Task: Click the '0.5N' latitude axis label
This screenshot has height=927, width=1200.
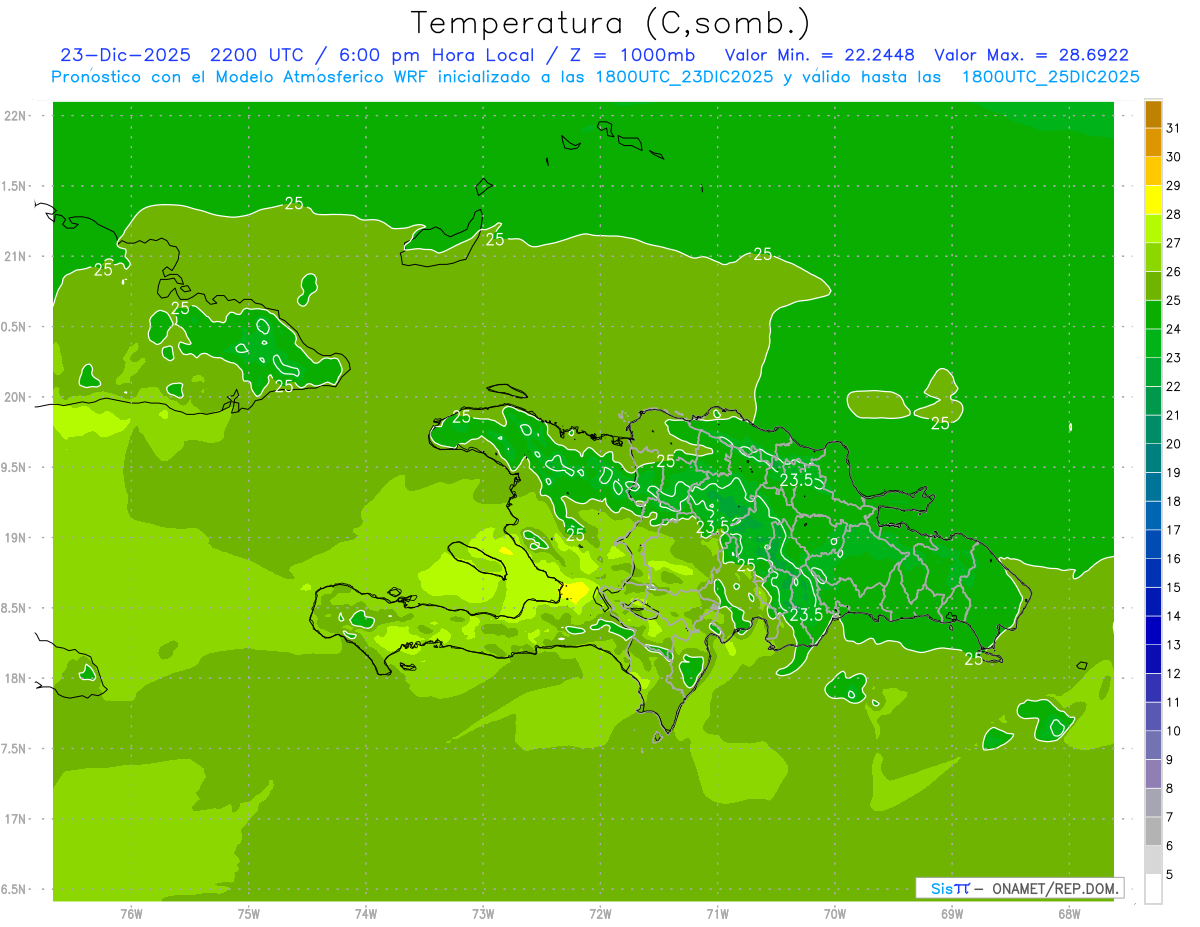Action: [15, 327]
